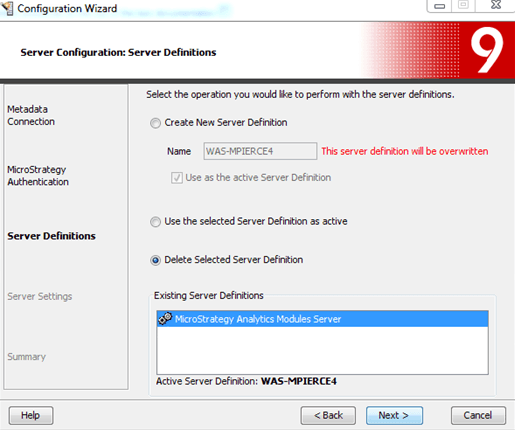
Task: Toggle Use as the active Server Definition checkbox
Action: [177, 178]
